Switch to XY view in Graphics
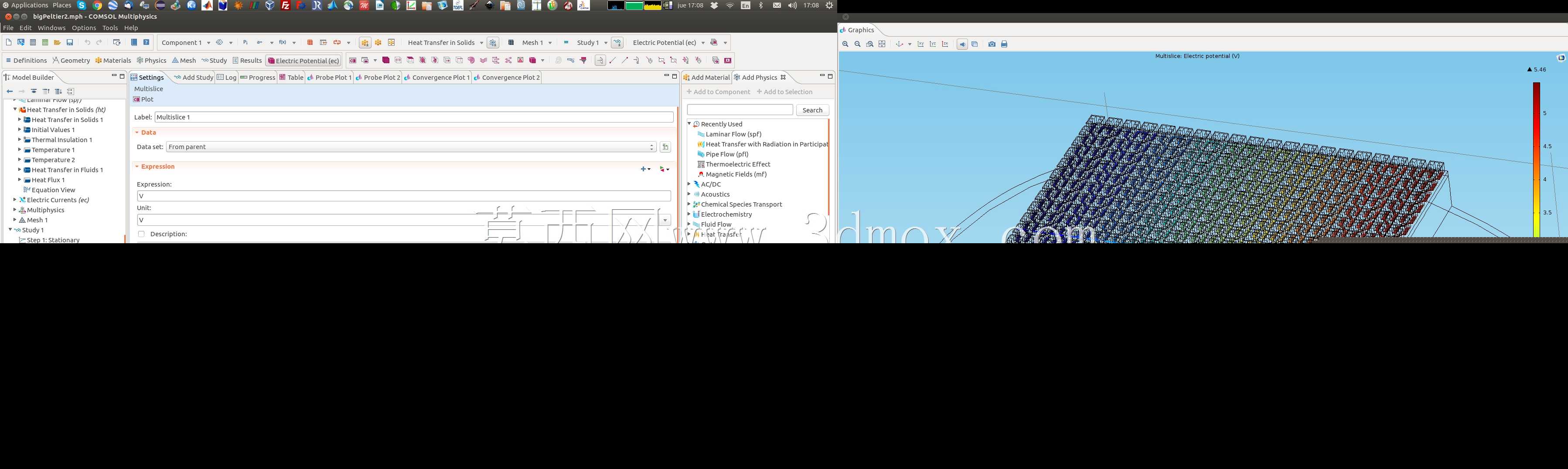Screen dimensions: 1568x469 921,44
